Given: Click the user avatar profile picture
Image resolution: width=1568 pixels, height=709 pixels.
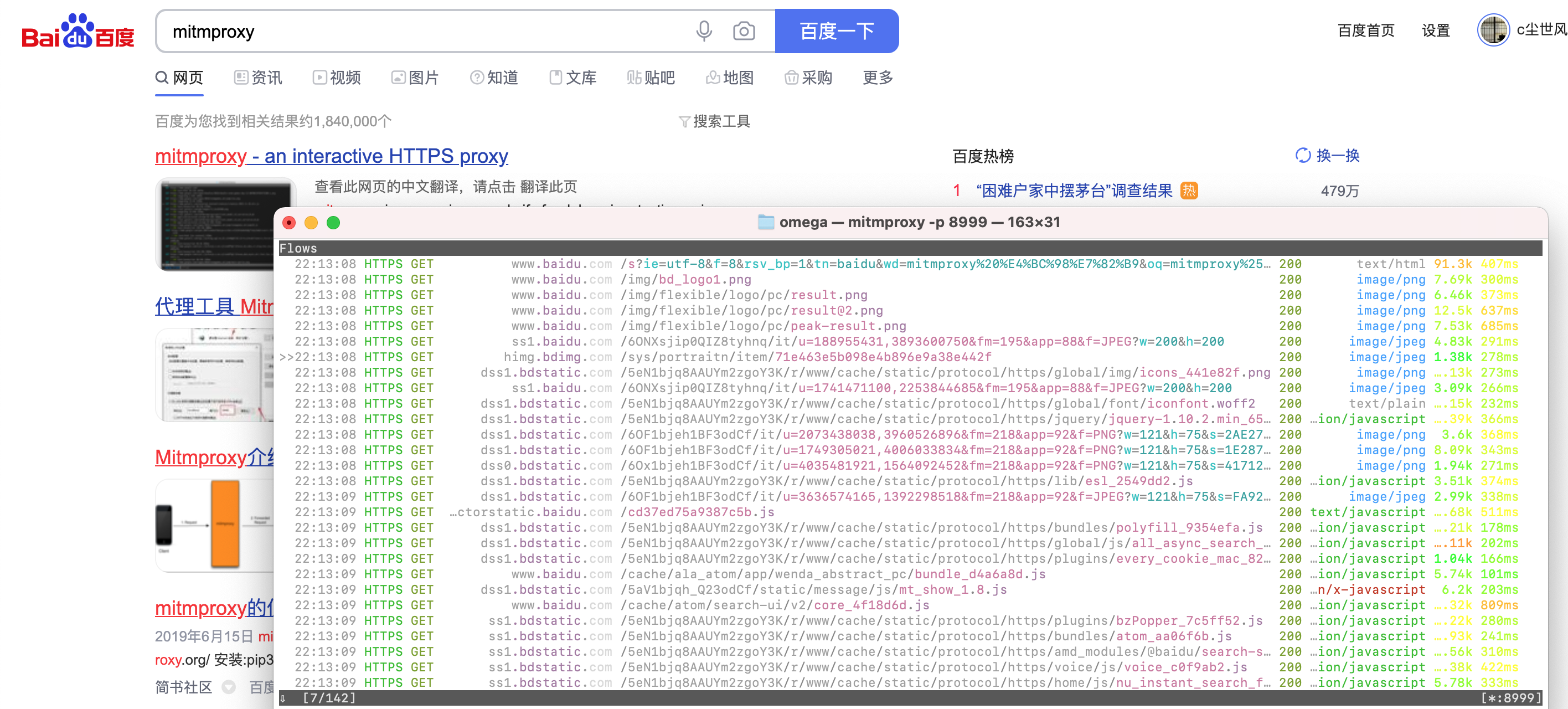Looking at the screenshot, I should pyautogui.click(x=1493, y=30).
